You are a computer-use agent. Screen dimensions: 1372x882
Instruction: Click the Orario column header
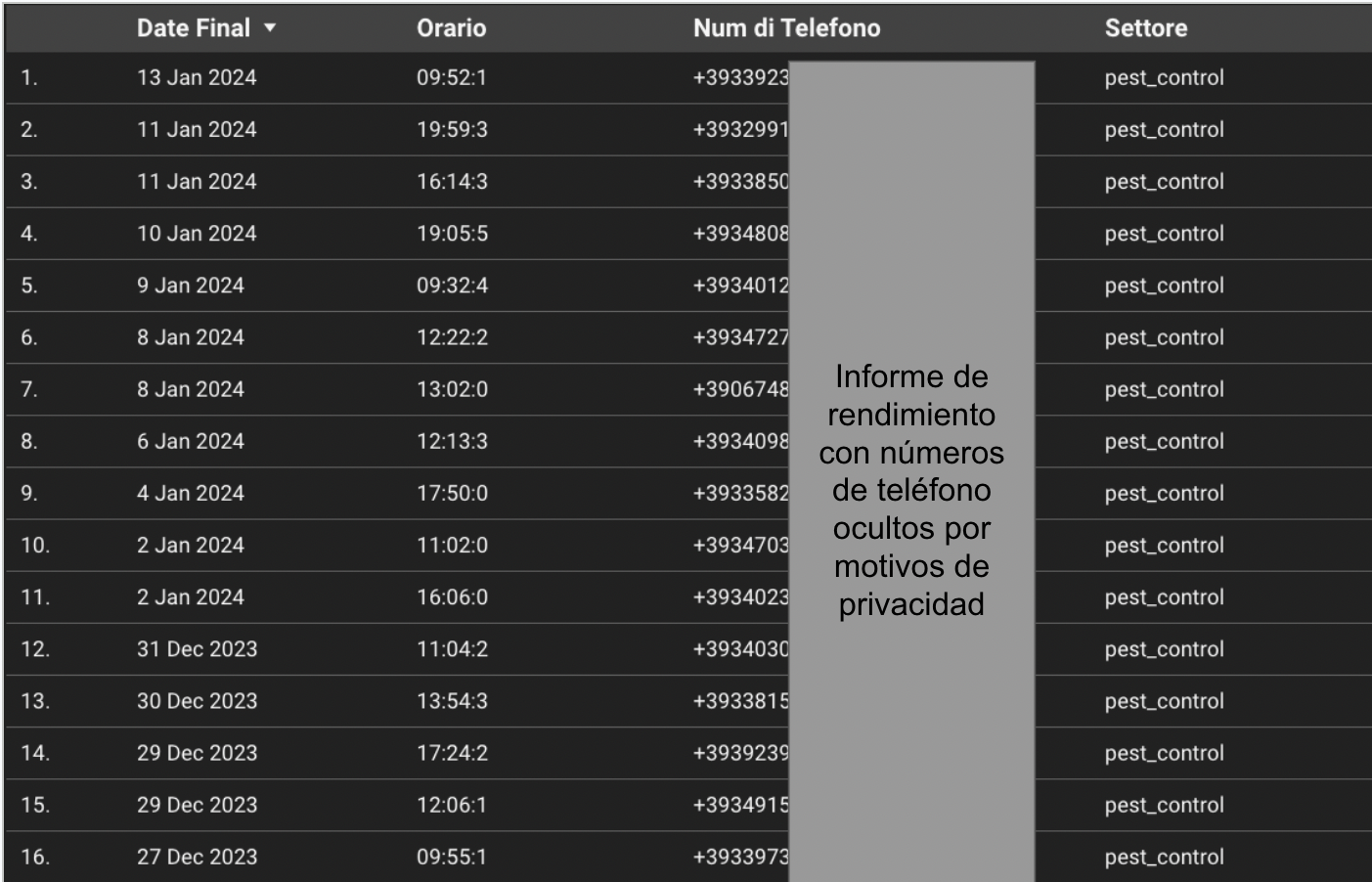[x=451, y=28]
